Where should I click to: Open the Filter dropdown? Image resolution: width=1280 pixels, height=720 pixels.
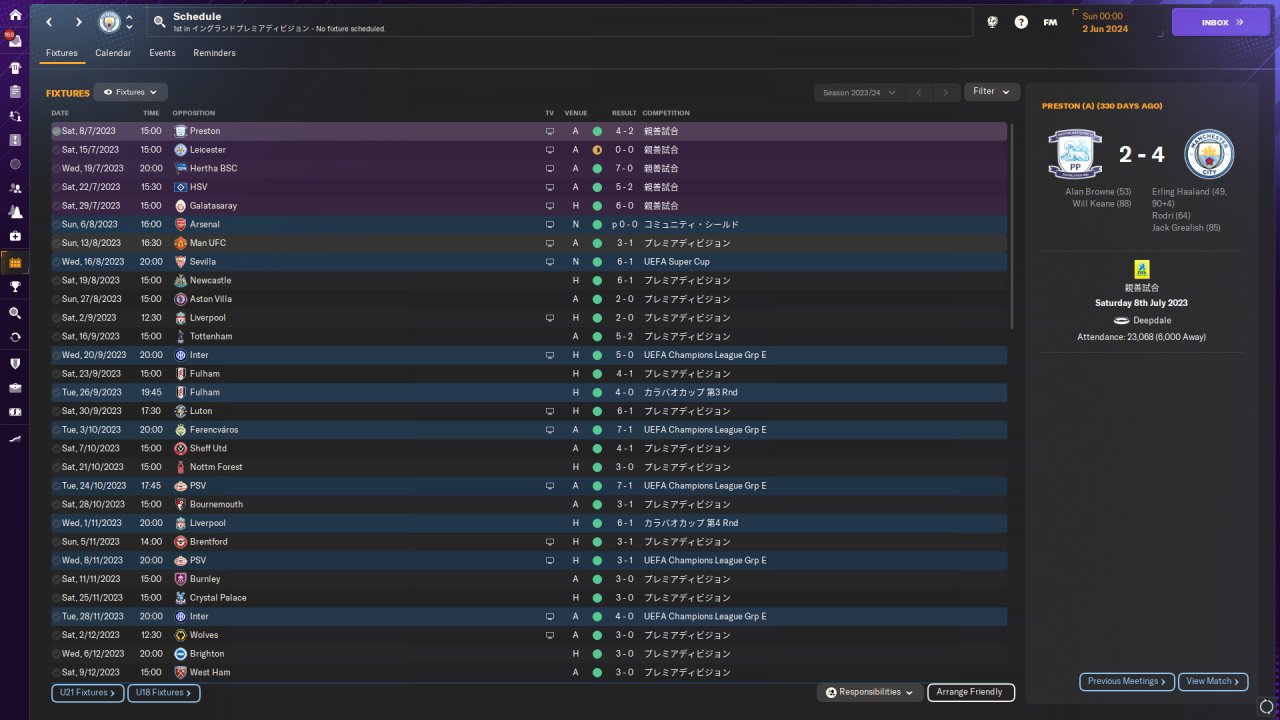992,92
